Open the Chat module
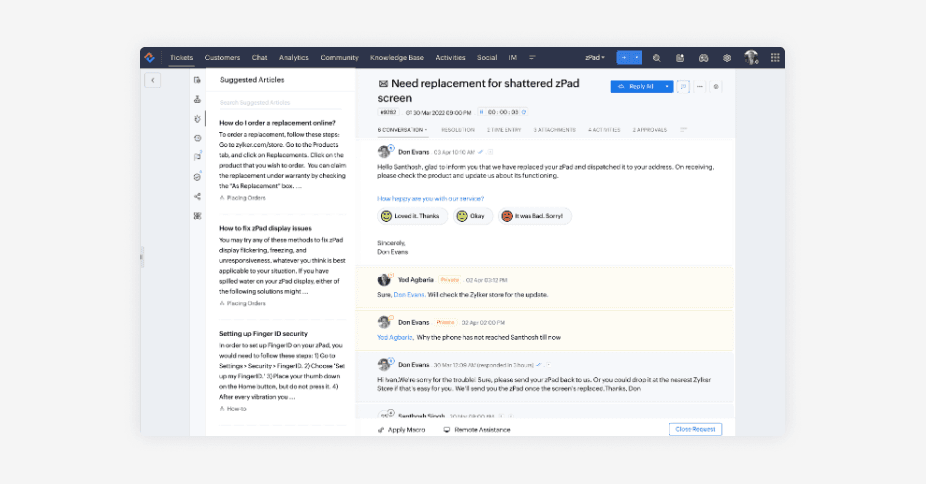 259,58
